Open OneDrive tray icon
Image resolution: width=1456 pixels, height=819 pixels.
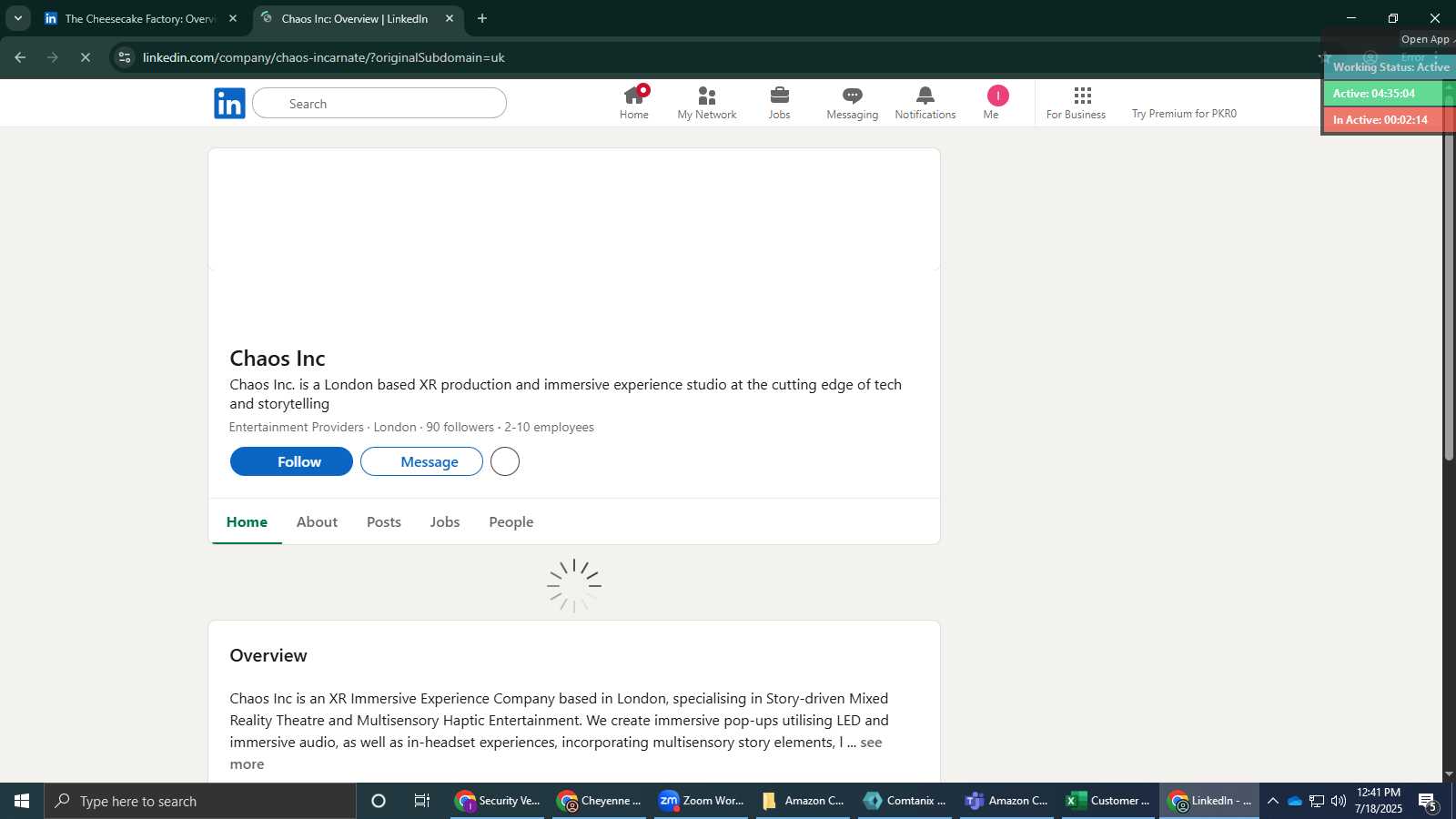[1295, 801]
